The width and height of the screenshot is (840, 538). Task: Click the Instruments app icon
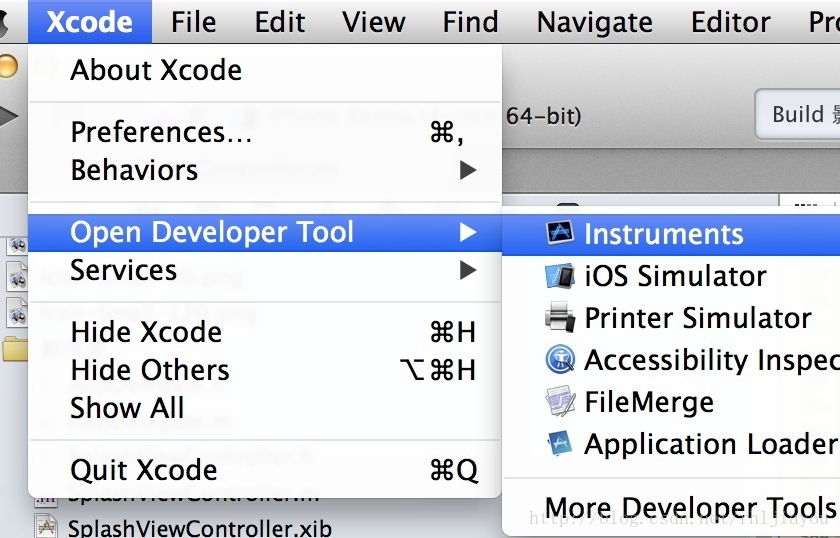559,234
